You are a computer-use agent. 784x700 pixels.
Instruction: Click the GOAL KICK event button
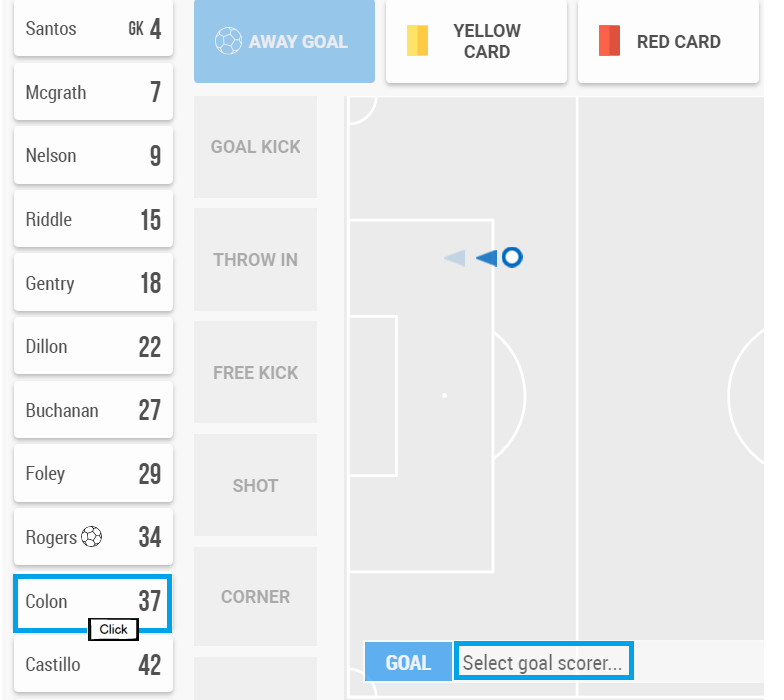coord(256,147)
